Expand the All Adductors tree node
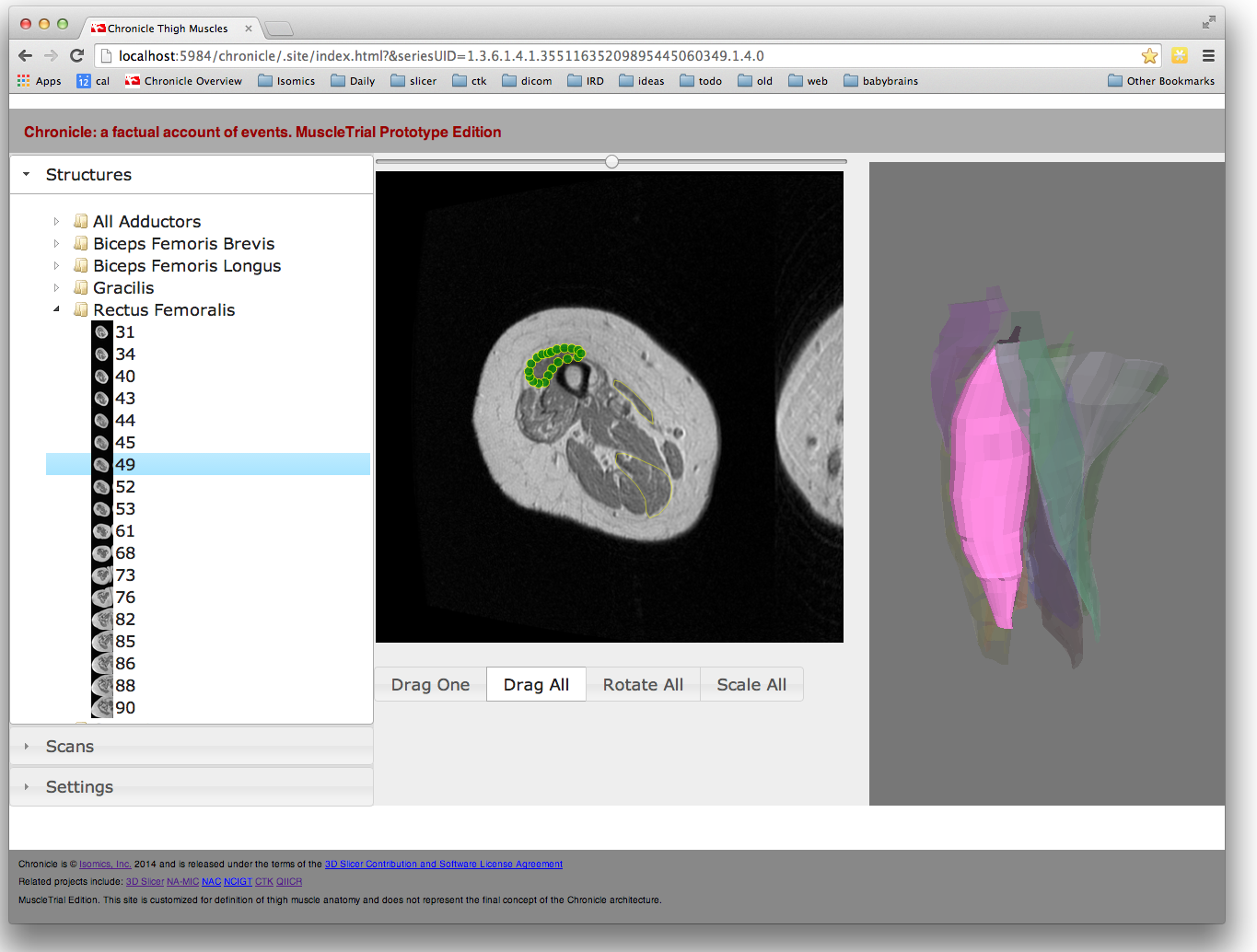The image size is (1257, 952). pos(56,222)
